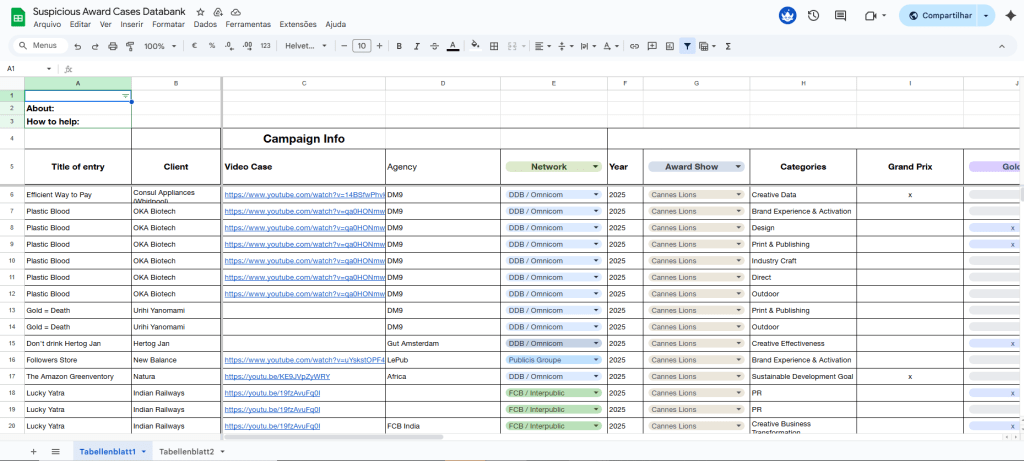Open dropdown arrow beside Compartilhar

pyautogui.click(x=986, y=16)
